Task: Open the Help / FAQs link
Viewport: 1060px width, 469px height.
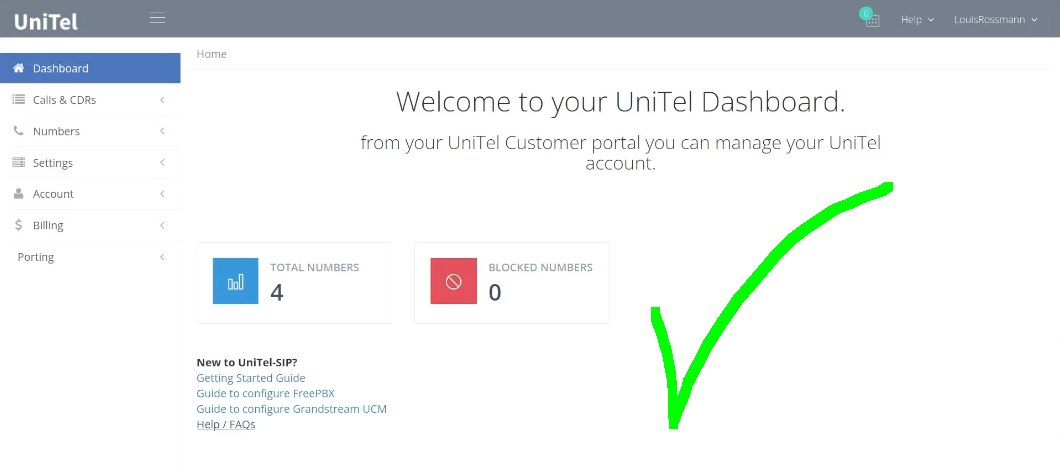Action: tap(226, 424)
